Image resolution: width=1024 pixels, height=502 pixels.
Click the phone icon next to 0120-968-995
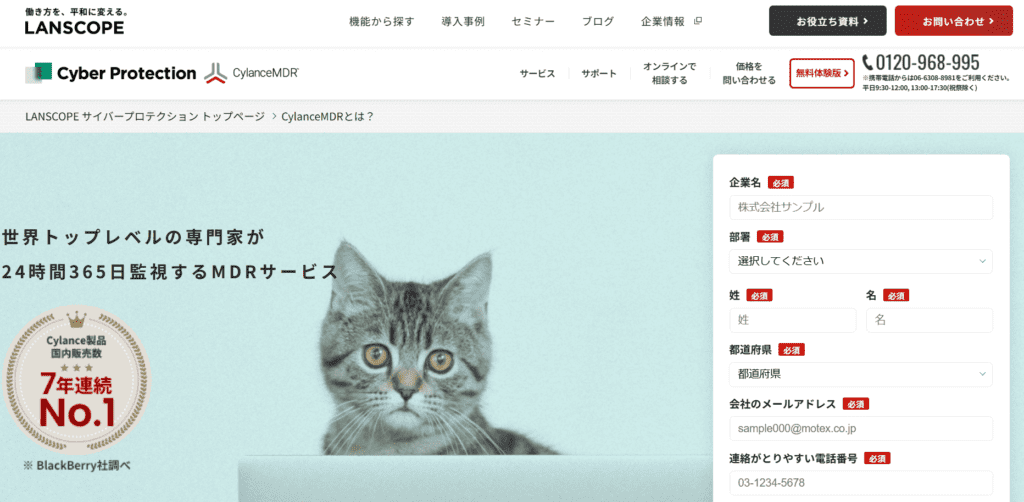coord(868,62)
